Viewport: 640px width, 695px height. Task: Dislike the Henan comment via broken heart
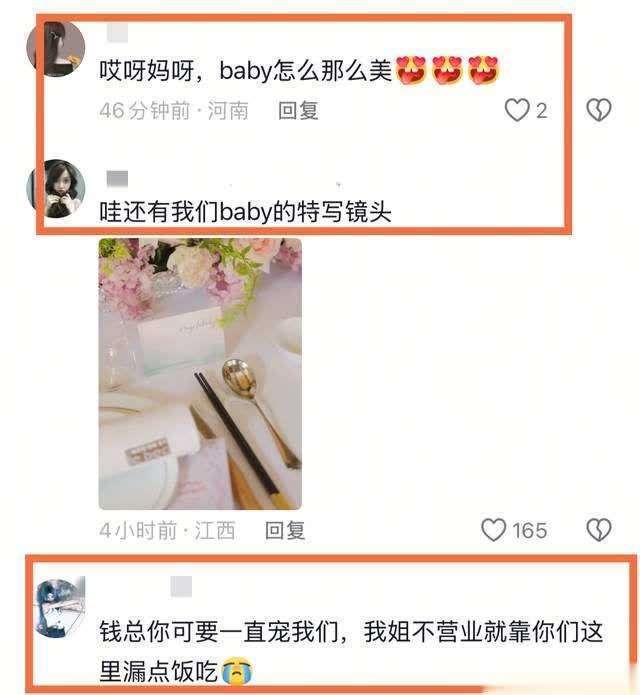click(599, 110)
